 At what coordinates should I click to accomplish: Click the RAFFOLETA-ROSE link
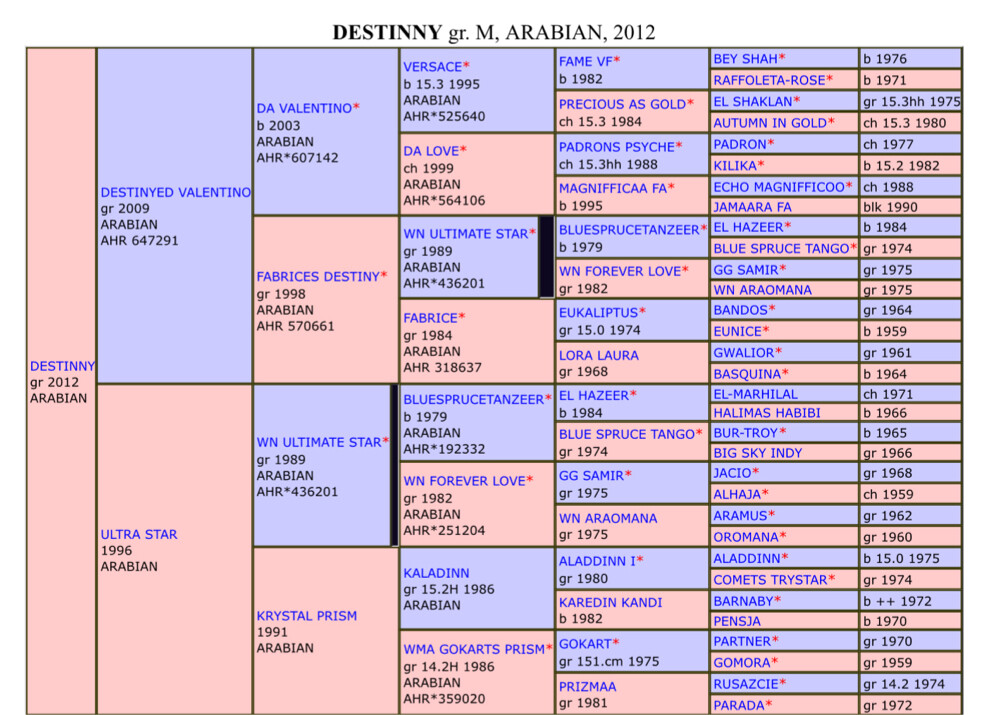(769, 80)
